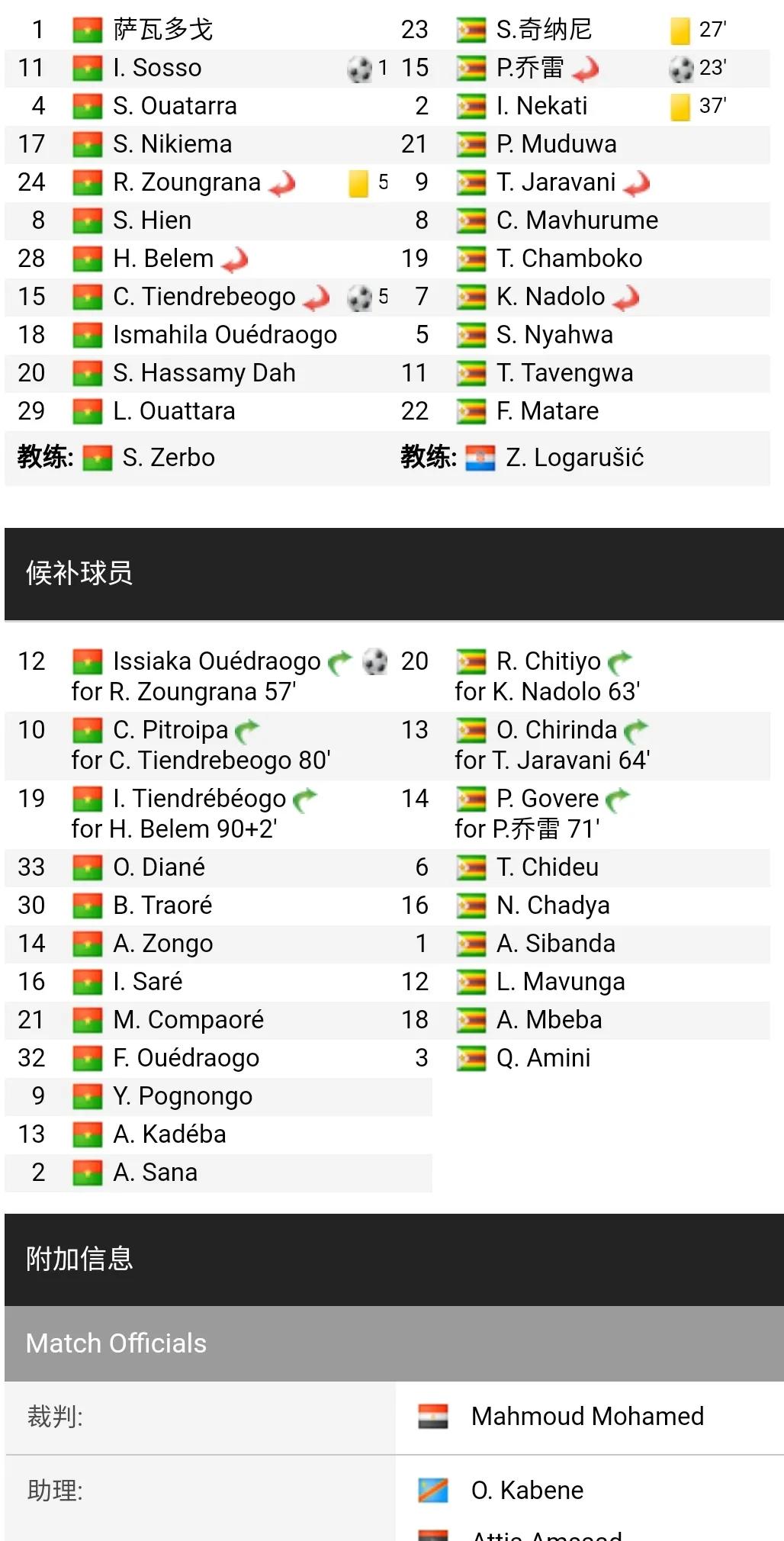Click the green sub-in arrow beside P. Govere
Viewport: 784px width, 1541px height.
(617, 799)
